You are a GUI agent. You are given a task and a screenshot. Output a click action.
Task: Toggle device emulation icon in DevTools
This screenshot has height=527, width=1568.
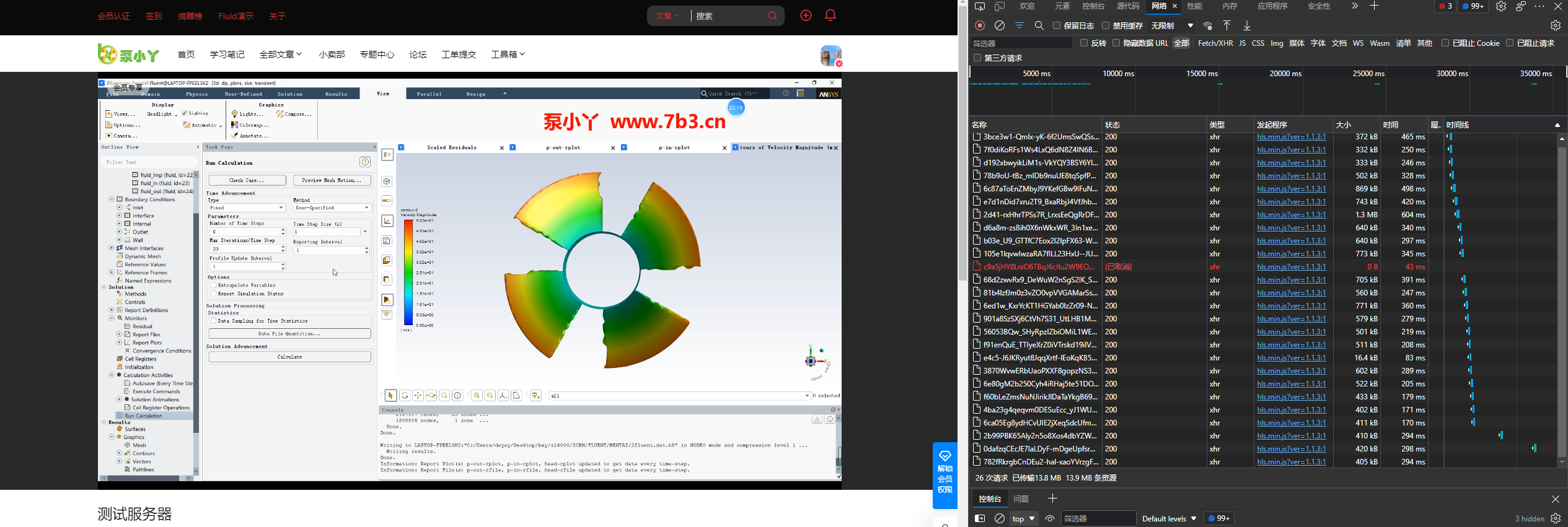click(1000, 6)
